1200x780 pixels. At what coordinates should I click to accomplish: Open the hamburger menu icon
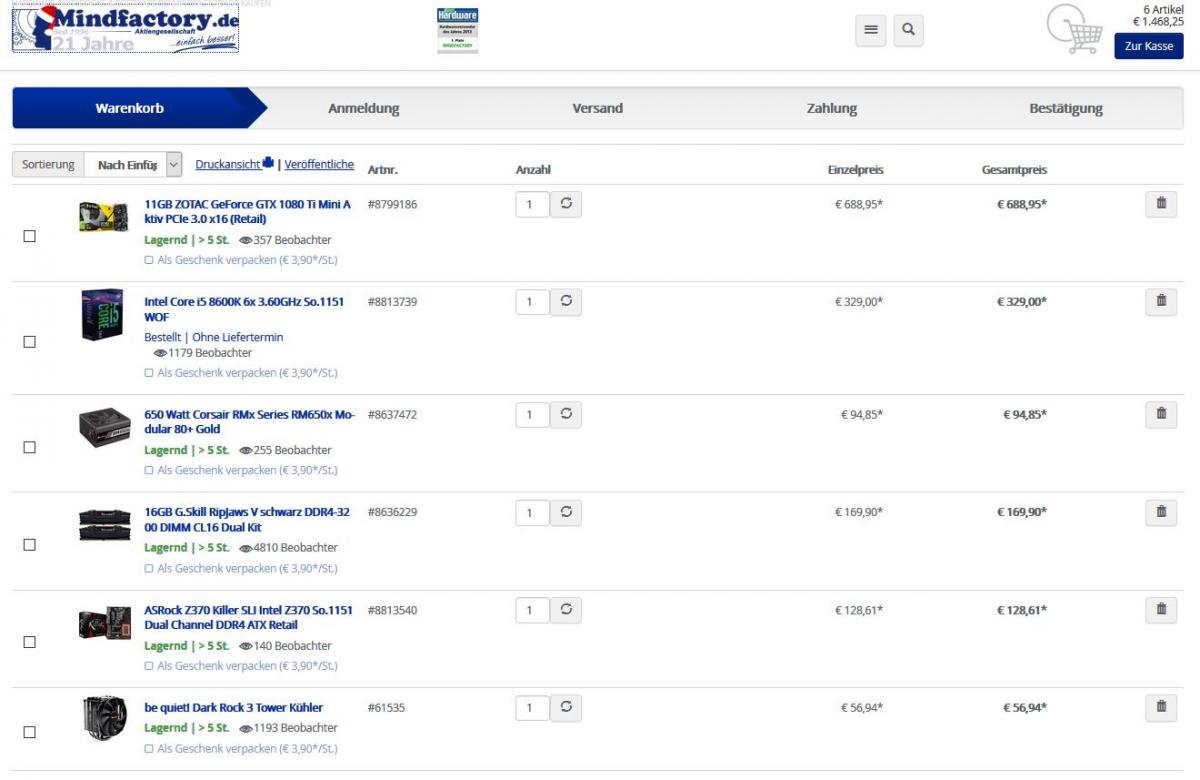pyautogui.click(x=871, y=30)
